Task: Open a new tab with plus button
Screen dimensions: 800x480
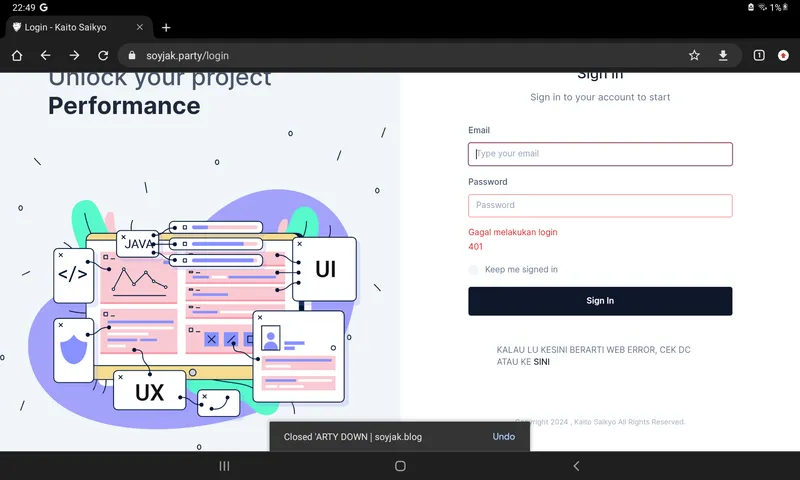Action: tap(166, 28)
